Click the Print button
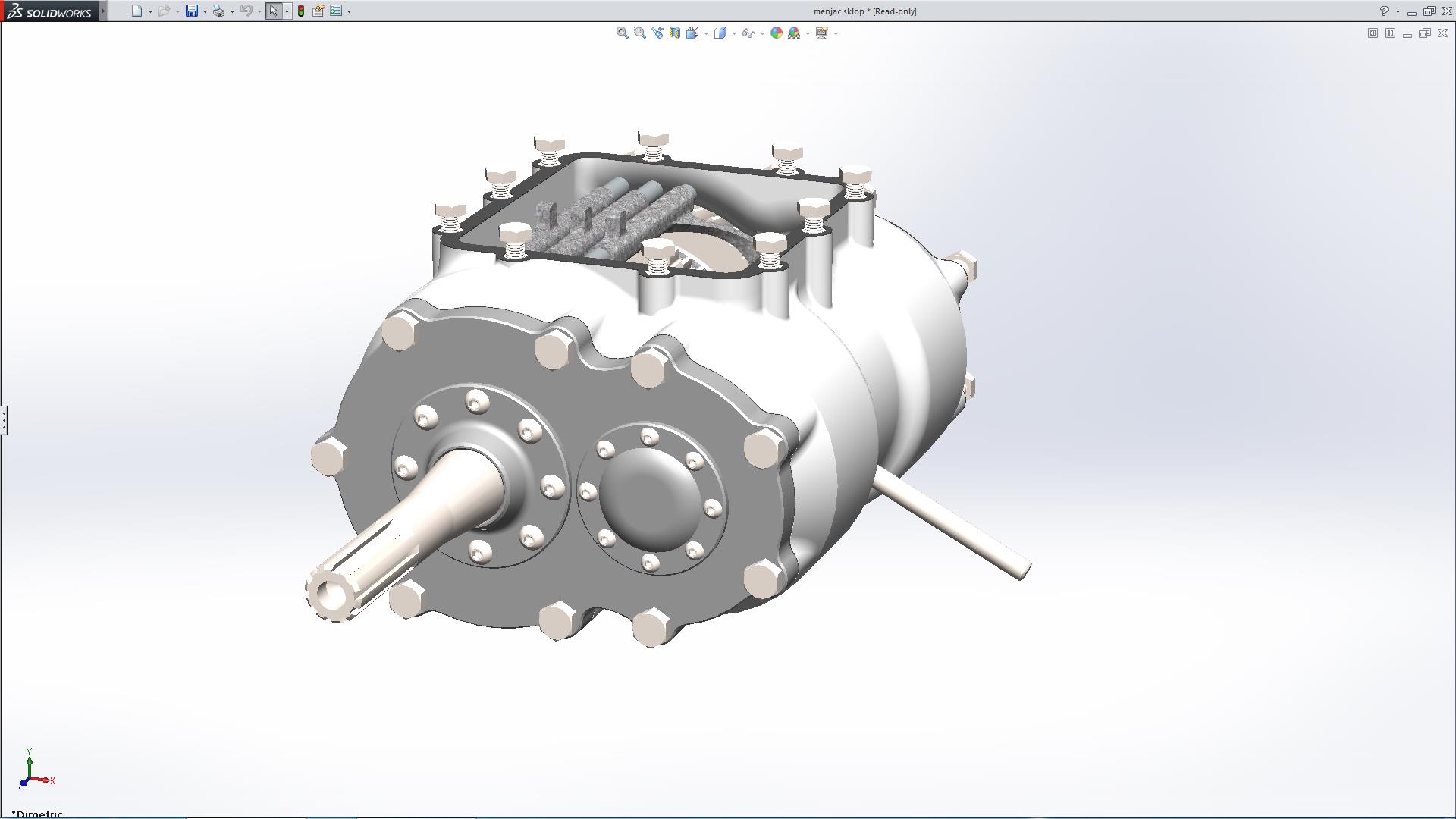Image resolution: width=1456 pixels, height=819 pixels. point(218,11)
